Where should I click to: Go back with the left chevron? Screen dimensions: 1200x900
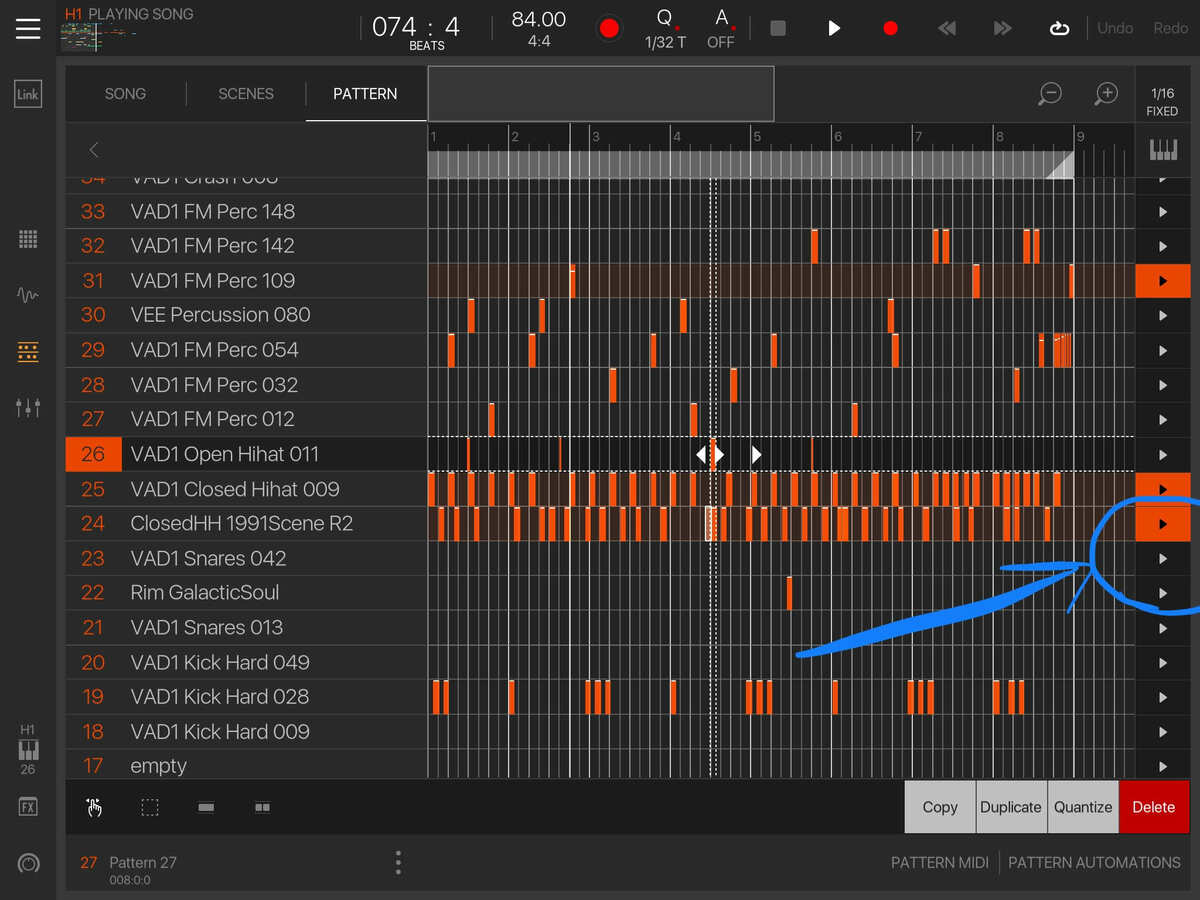point(94,150)
